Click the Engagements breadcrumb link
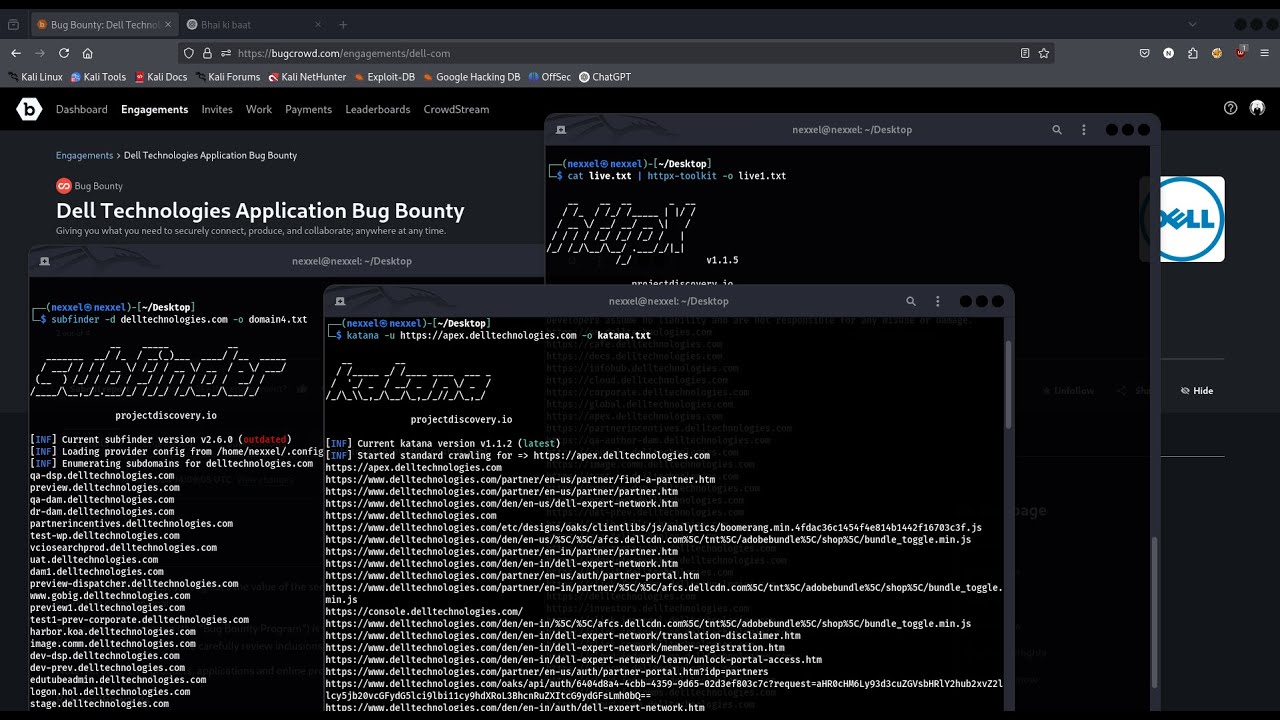Viewport: 1280px width, 720px height. pyautogui.click(x=84, y=155)
